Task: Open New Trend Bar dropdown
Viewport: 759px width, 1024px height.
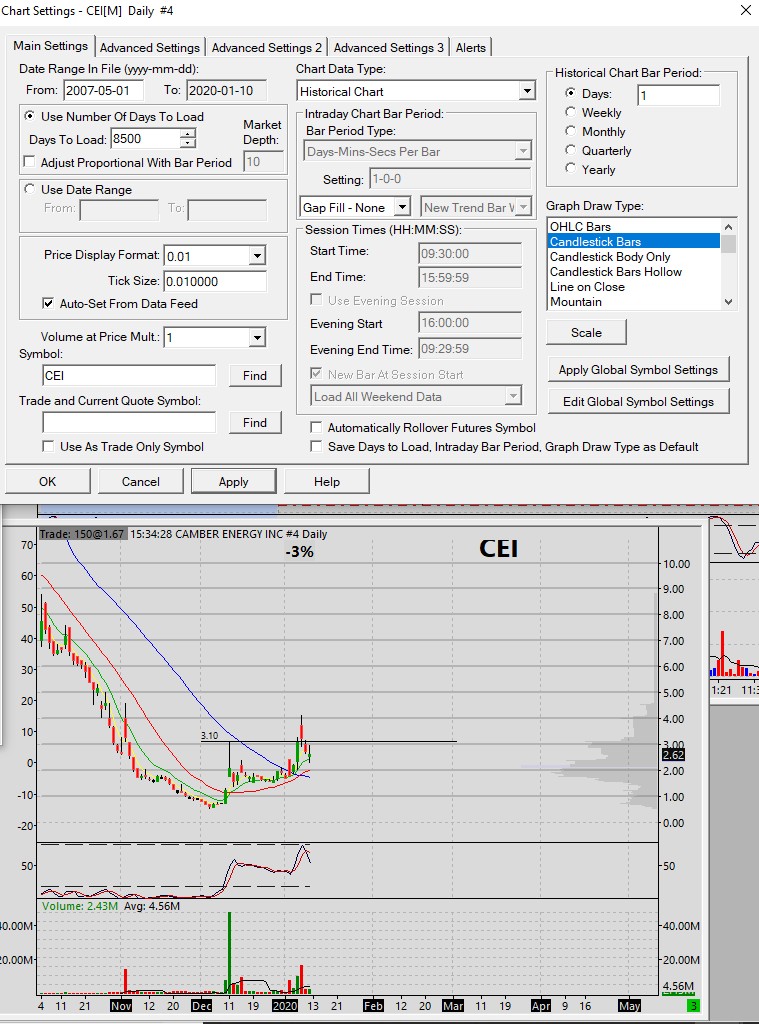Action: coord(523,208)
